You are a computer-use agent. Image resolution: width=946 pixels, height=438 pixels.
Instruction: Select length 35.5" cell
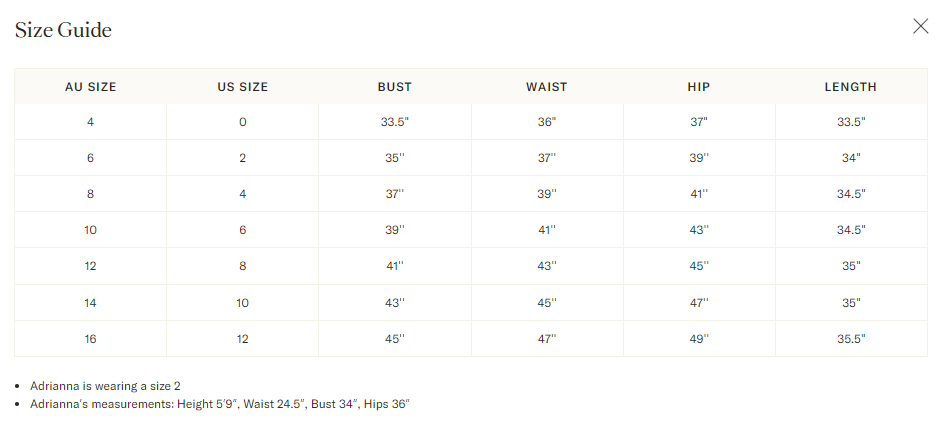[x=851, y=339]
